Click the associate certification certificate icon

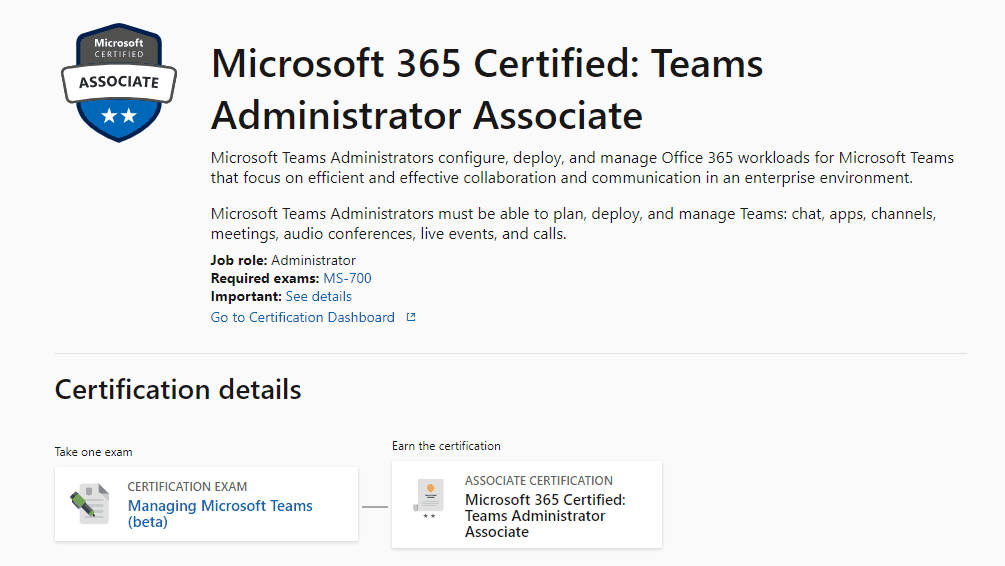(x=429, y=498)
